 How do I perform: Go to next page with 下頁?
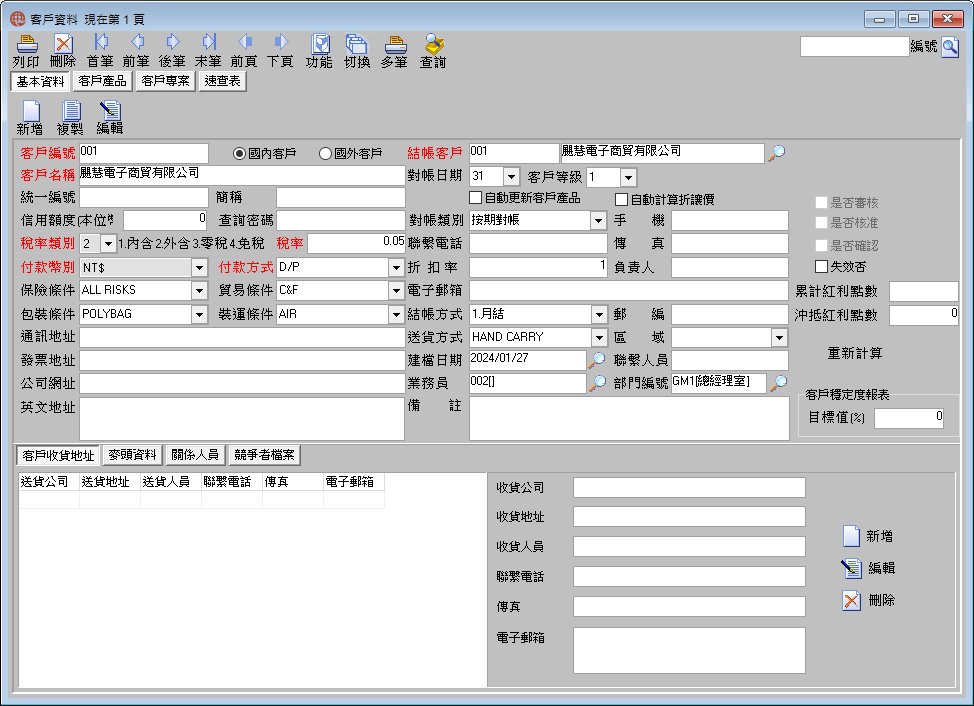point(280,51)
